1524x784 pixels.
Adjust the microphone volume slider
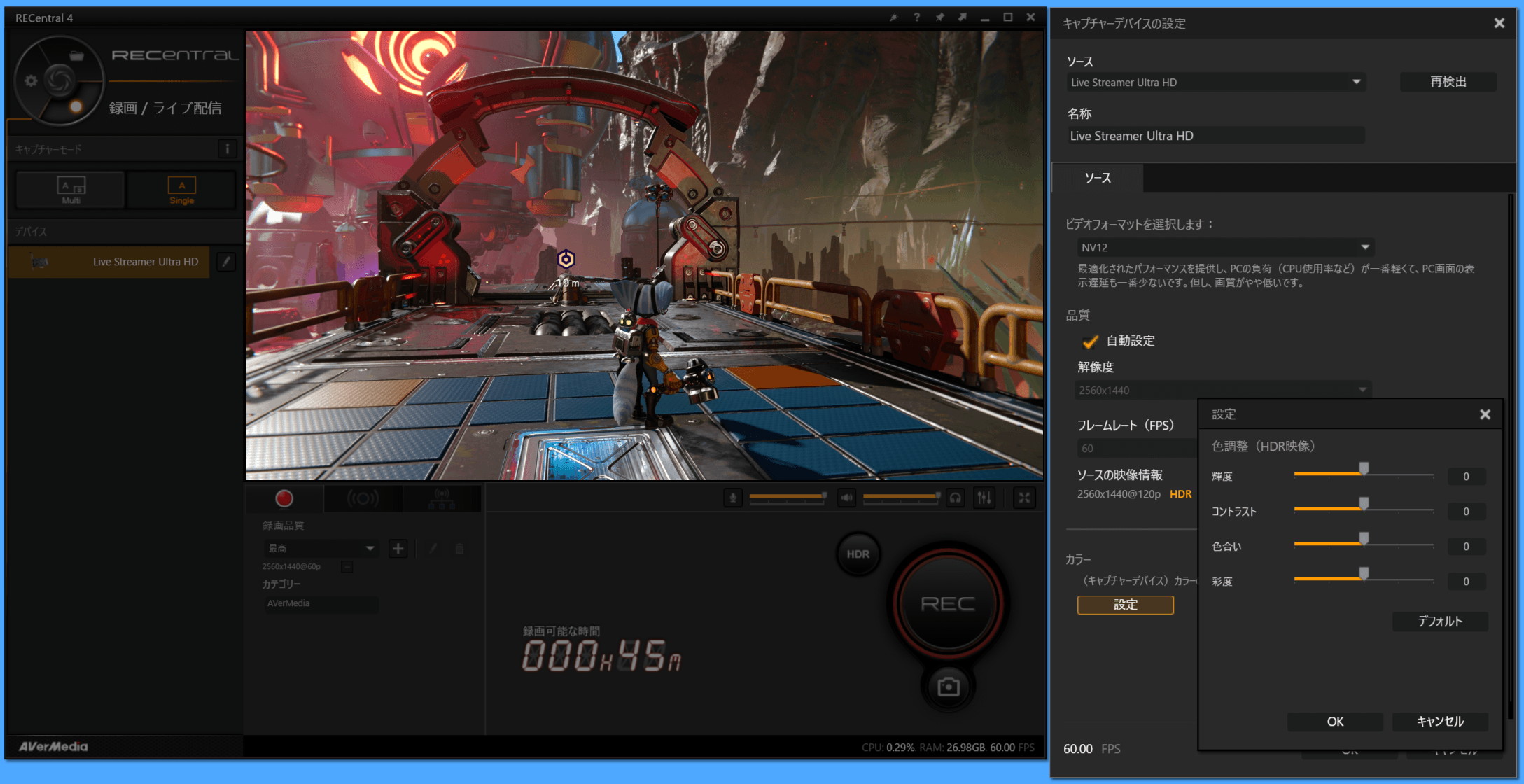click(788, 497)
